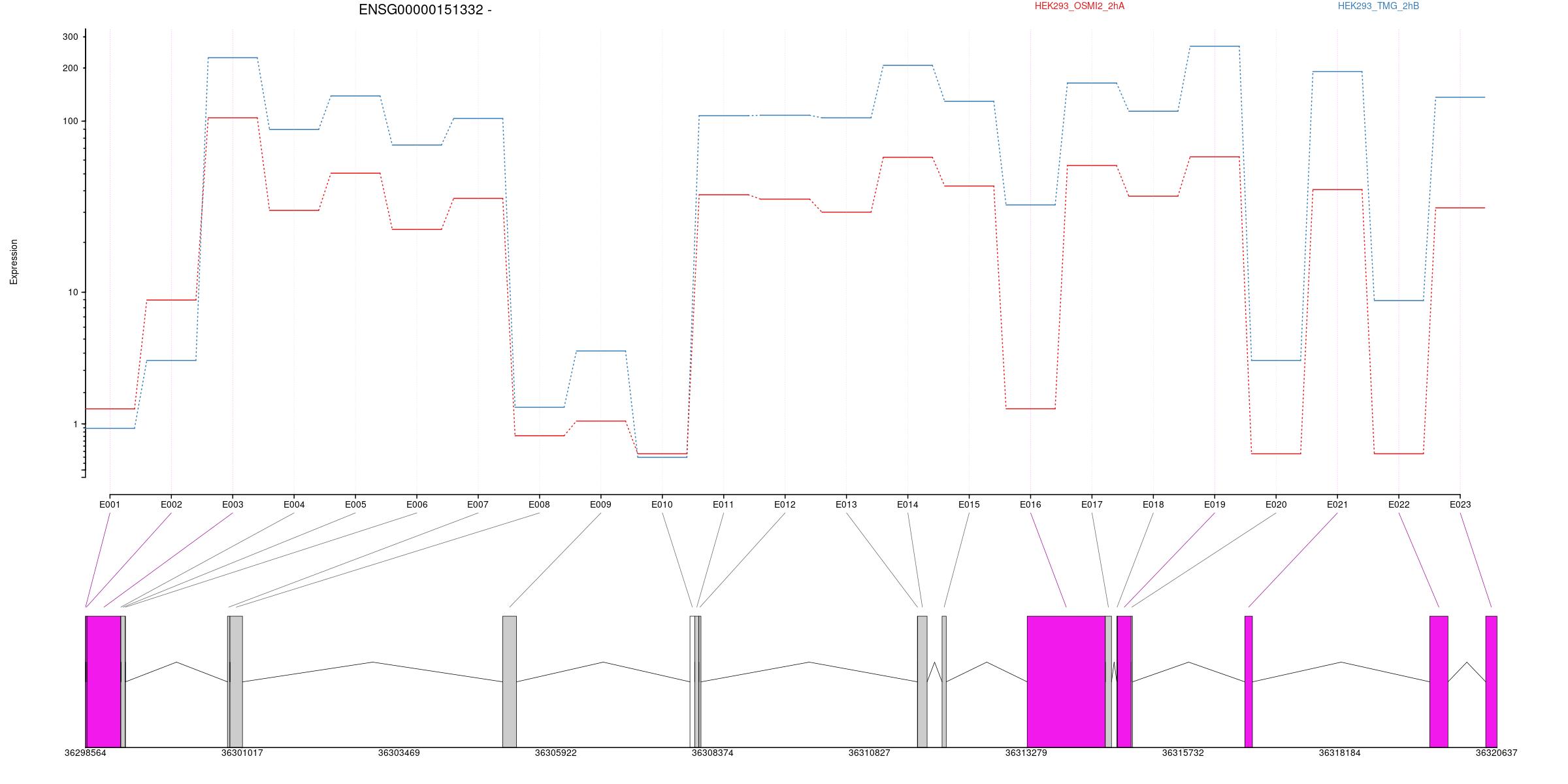This screenshot has width=1568, height=784.
Task: Click genomic coordinate 36305922
Action: pos(555,753)
